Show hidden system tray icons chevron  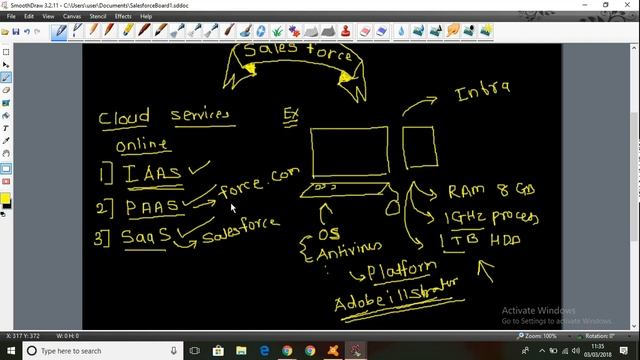point(542,351)
